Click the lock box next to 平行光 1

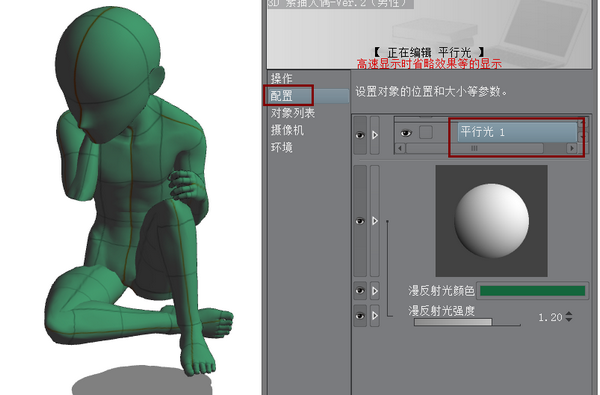[x=426, y=132]
